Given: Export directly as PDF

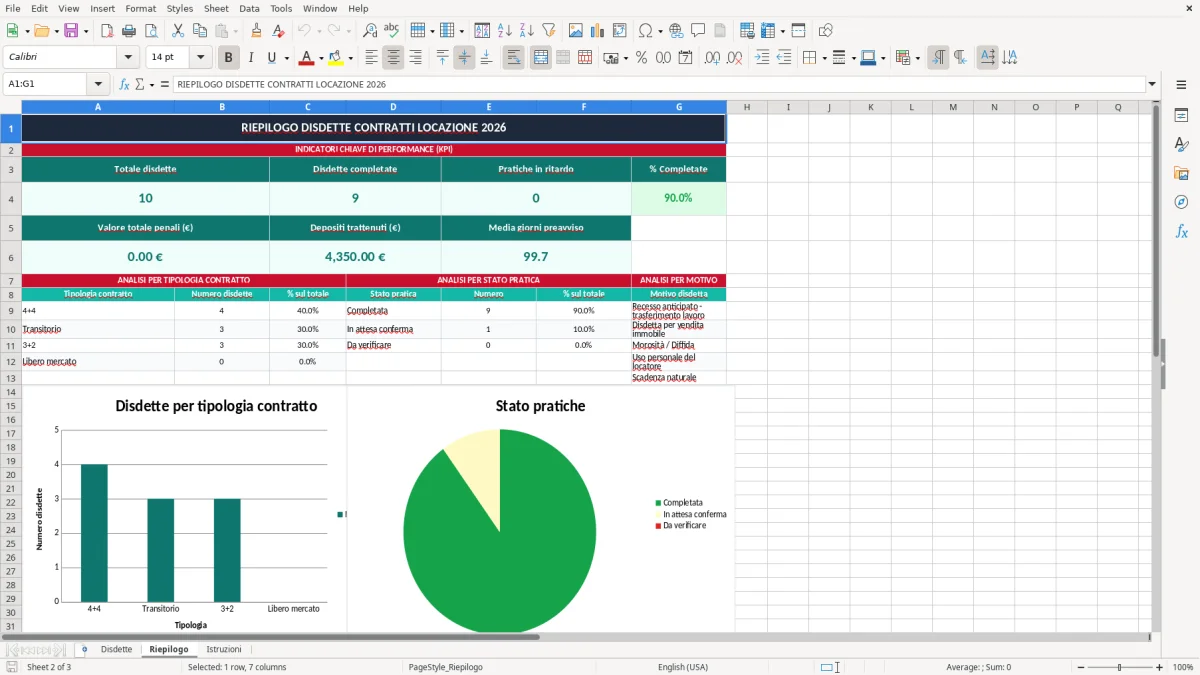Looking at the screenshot, I should click(x=107, y=31).
